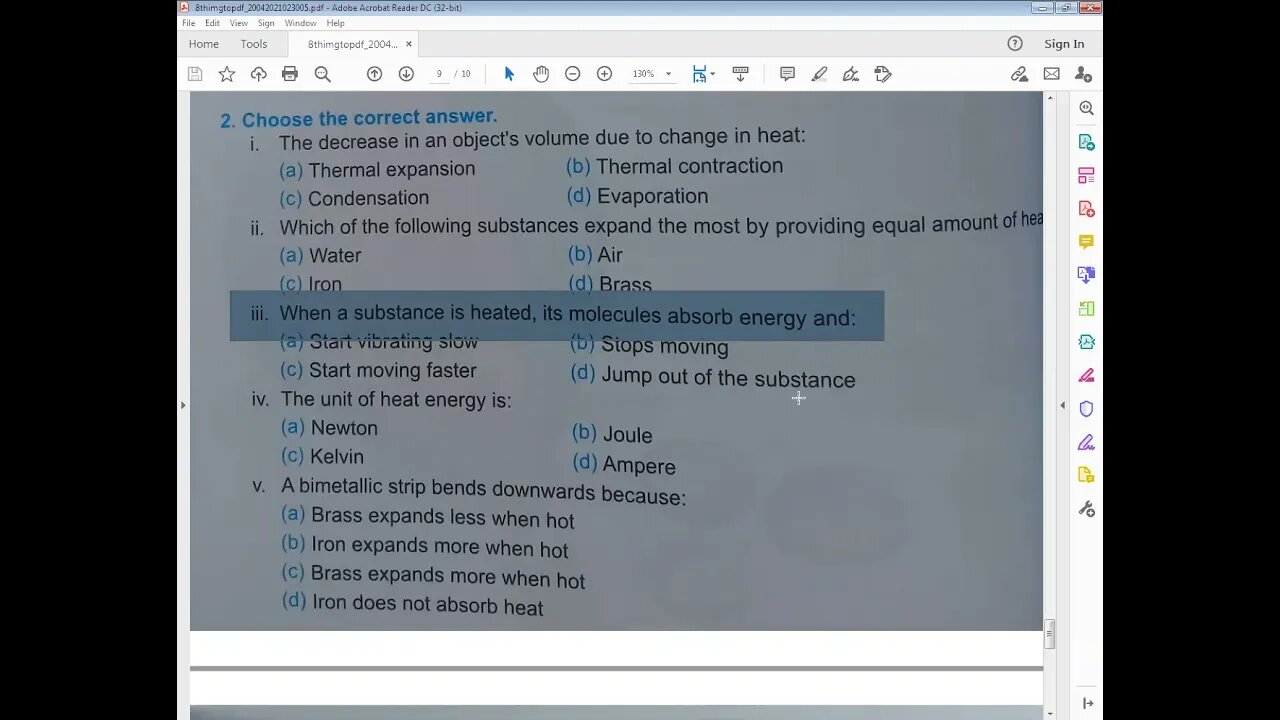The image size is (1280, 720).
Task: Share with others person icon
Action: 1083,74
